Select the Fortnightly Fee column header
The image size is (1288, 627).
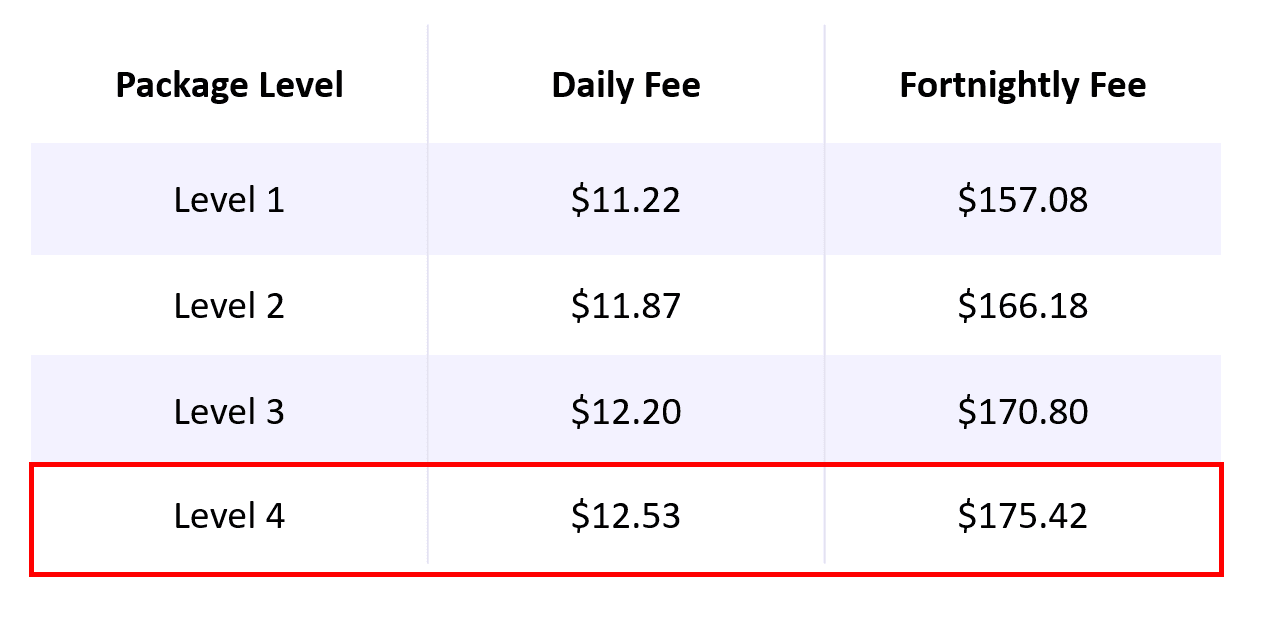coord(1022,85)
